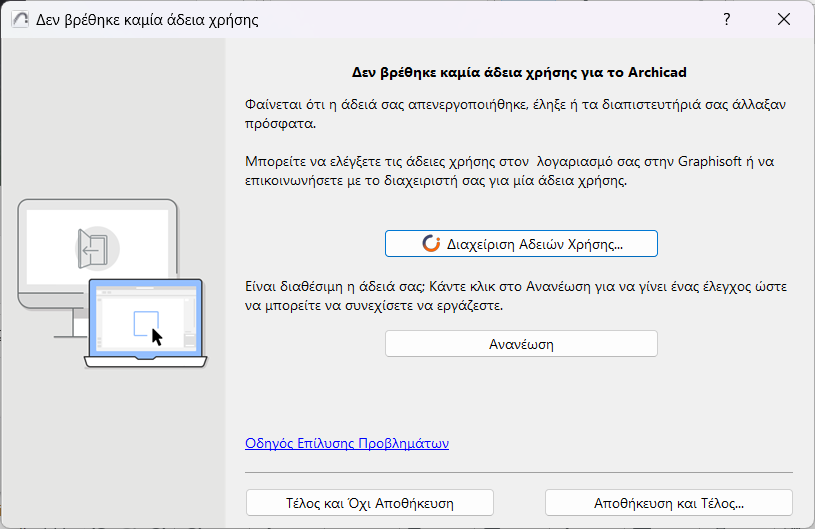The width and height of the screenshot is (815, 529).
Task: Open the Οδηγός Επίλυσης Προβλημάτων link
Action: tap(347, 443)
